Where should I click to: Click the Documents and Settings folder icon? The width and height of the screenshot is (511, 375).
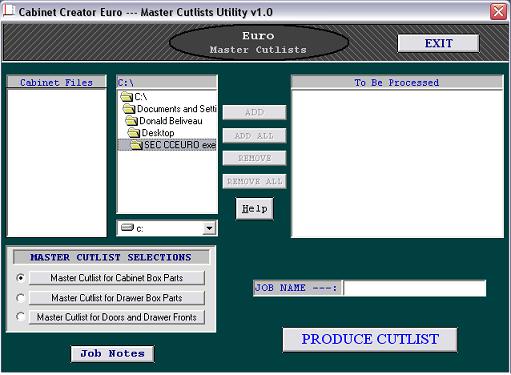pyautogui.click(x=129, y=109)
